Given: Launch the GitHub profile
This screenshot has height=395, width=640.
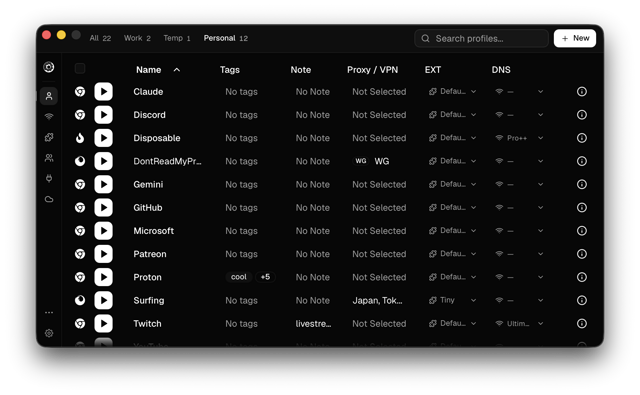Looking at the screenshot, I should click(x=104, y=208).
